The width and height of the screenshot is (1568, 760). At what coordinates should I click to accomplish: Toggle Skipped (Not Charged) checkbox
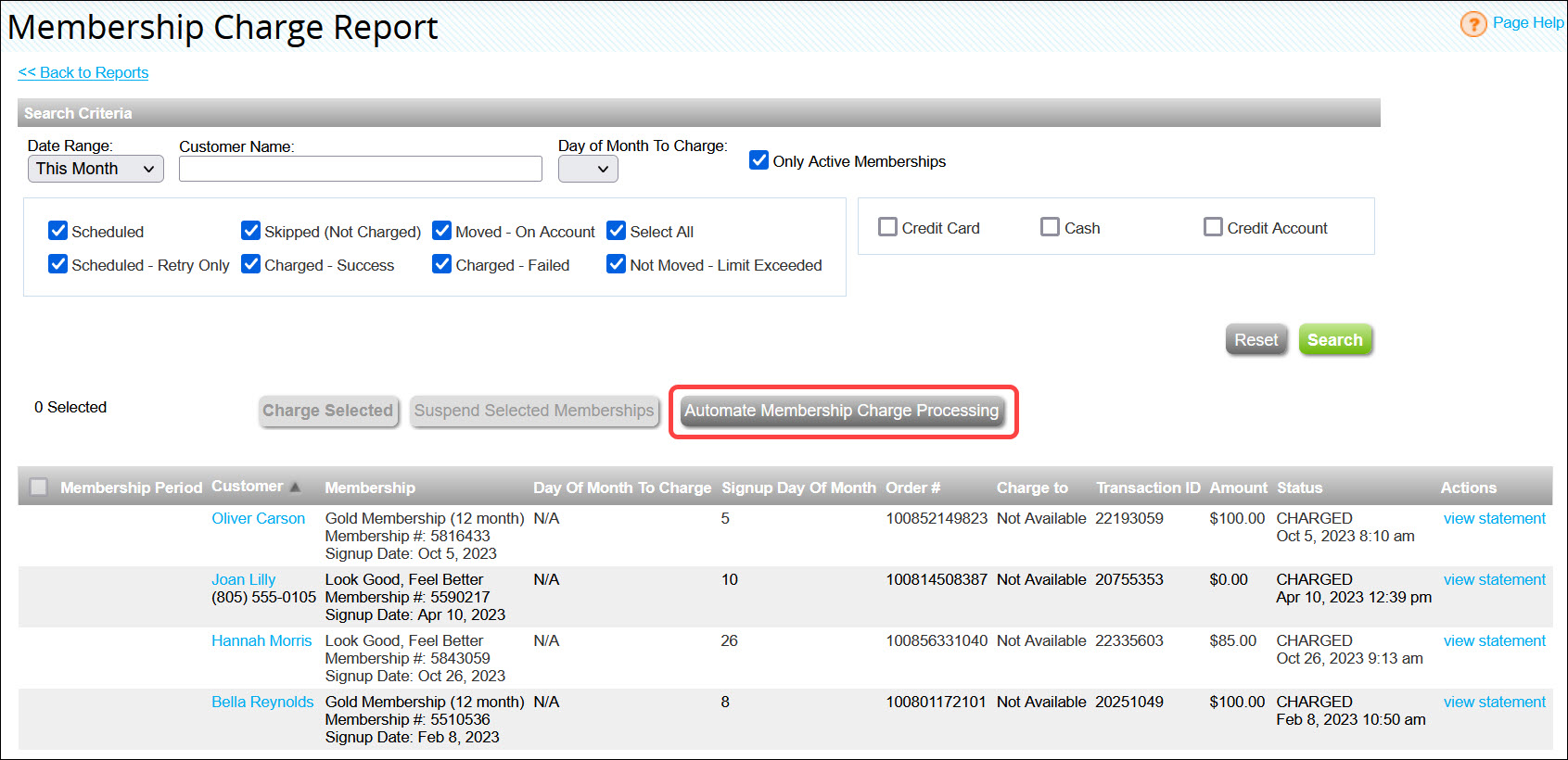(x=250, y=231)
